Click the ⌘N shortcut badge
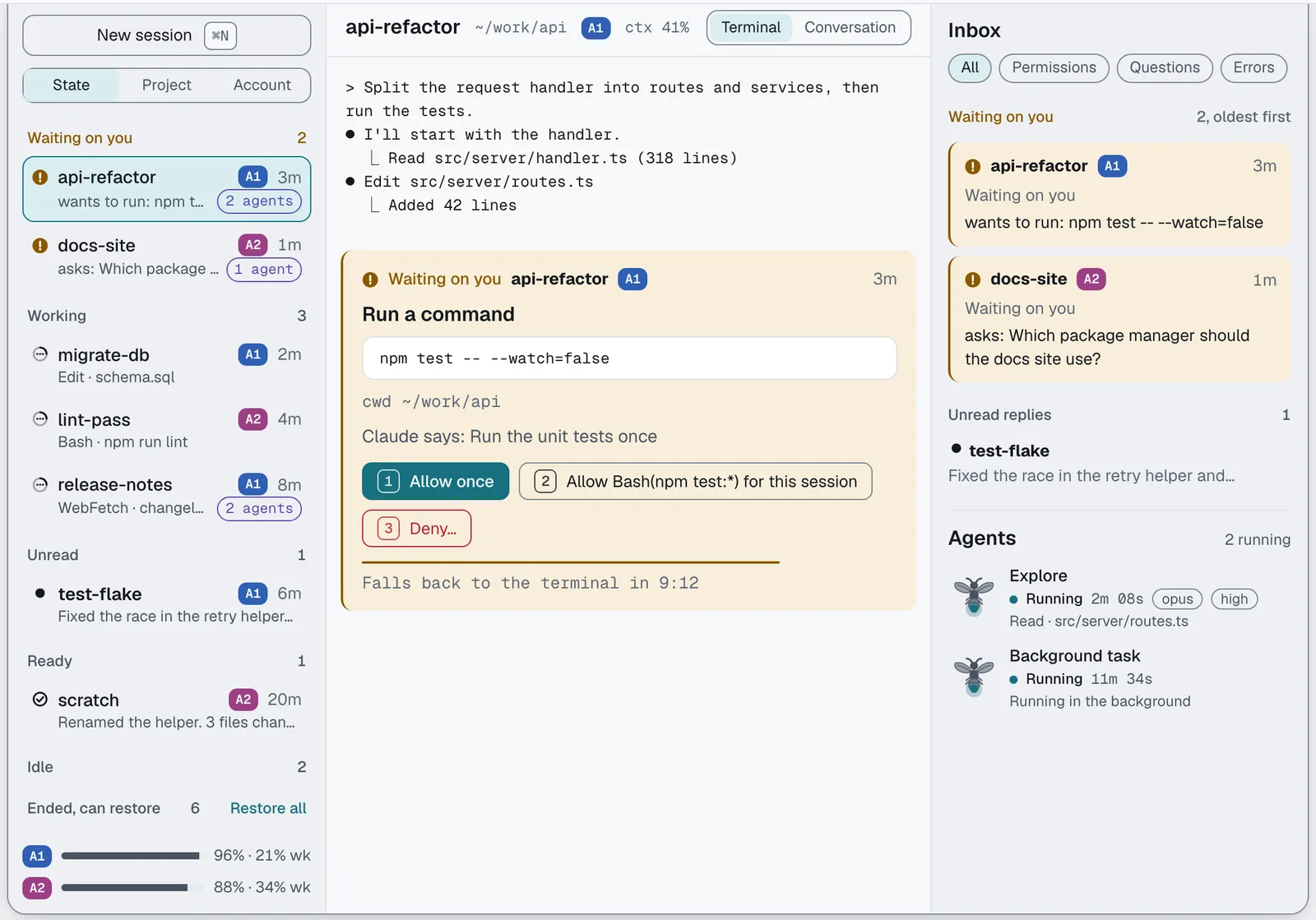 coord(220,35)
